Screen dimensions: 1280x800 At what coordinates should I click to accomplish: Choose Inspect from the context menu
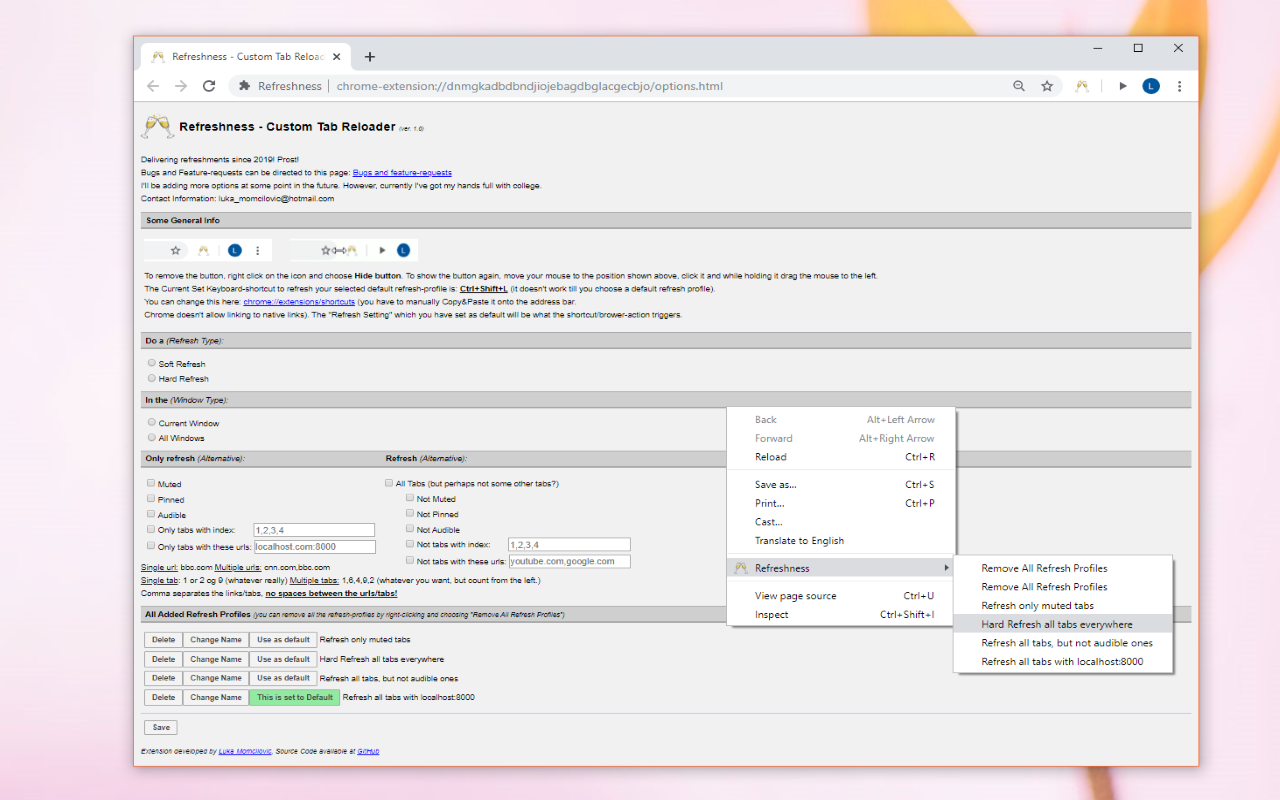841,615
